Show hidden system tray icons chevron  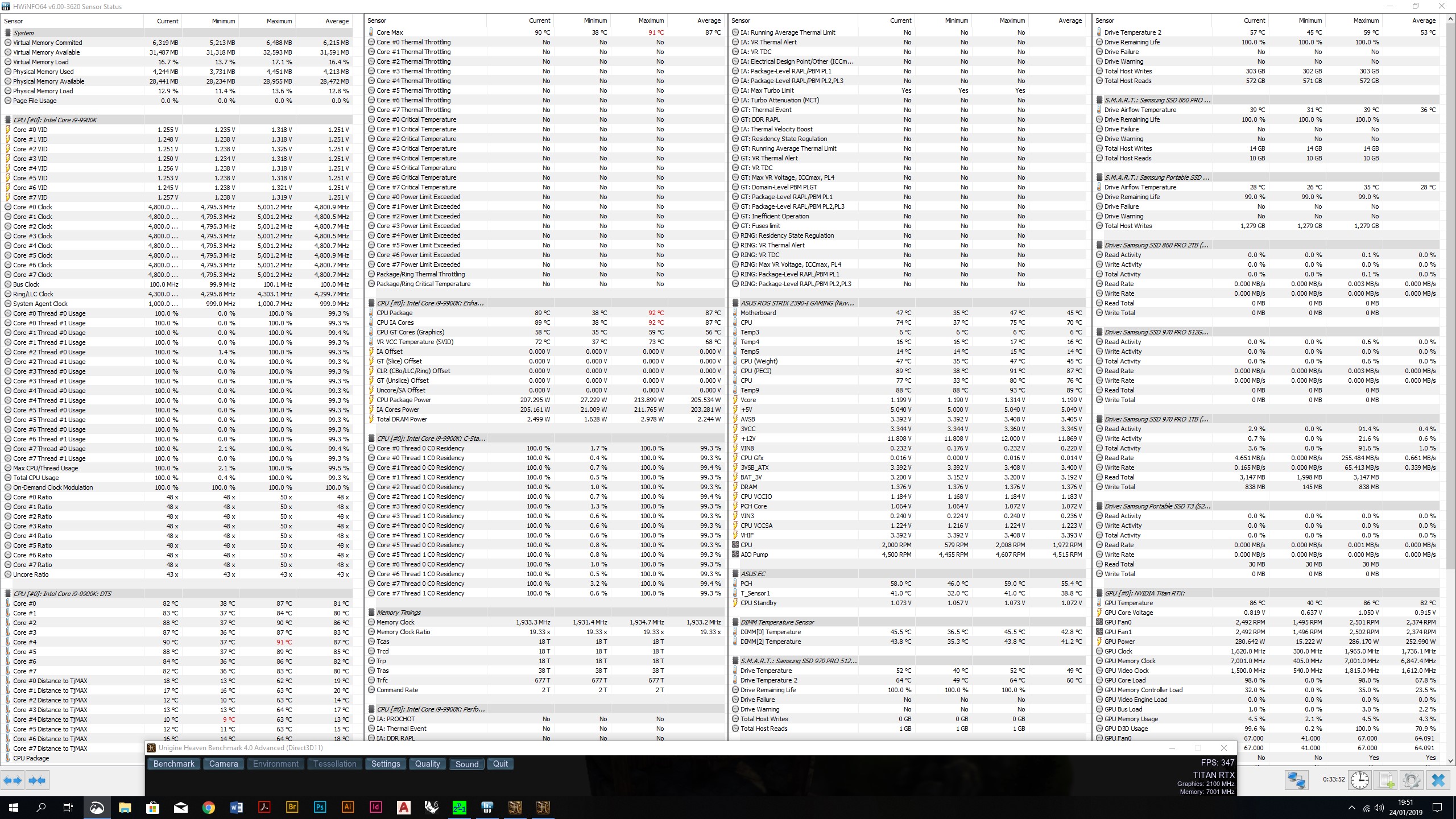click(x=1351, y=808)
